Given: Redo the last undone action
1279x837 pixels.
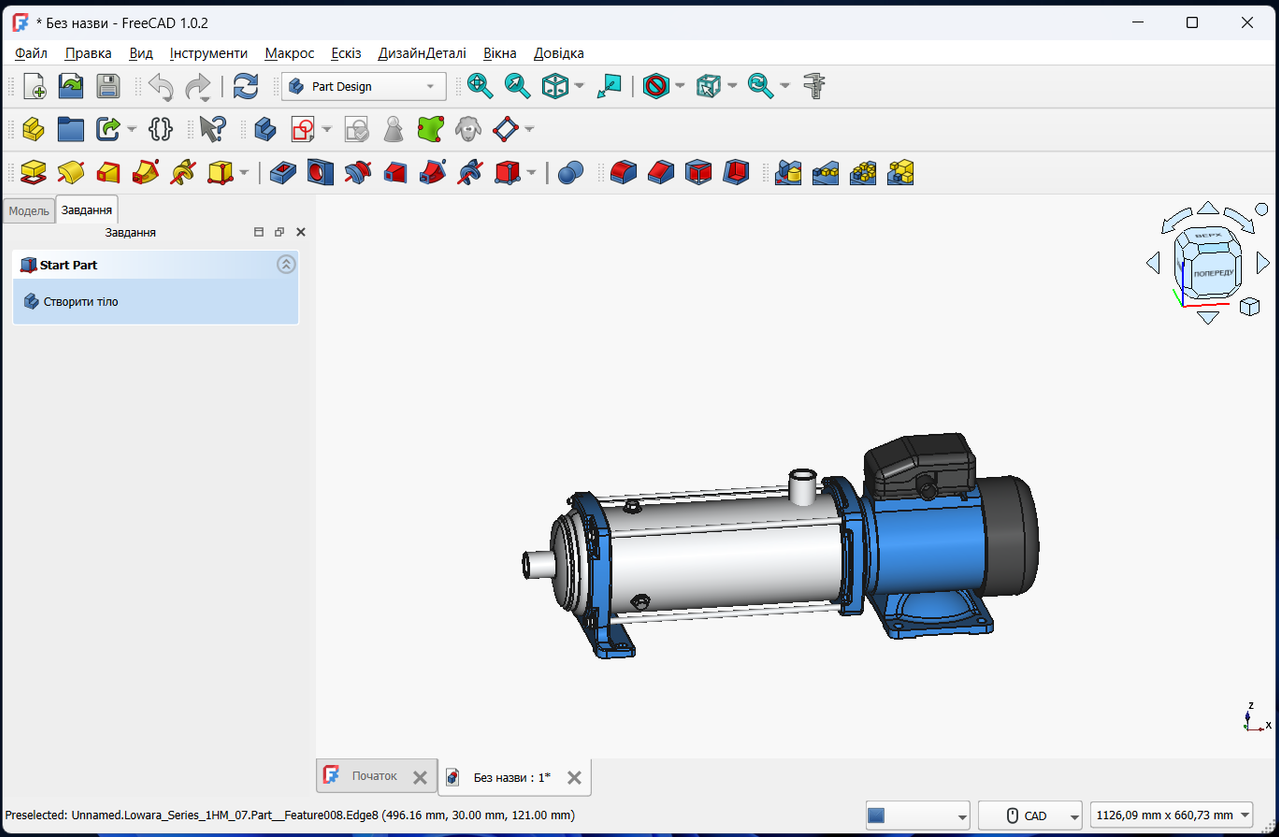Looking at the screenshot, I should [x=198, y=87].
